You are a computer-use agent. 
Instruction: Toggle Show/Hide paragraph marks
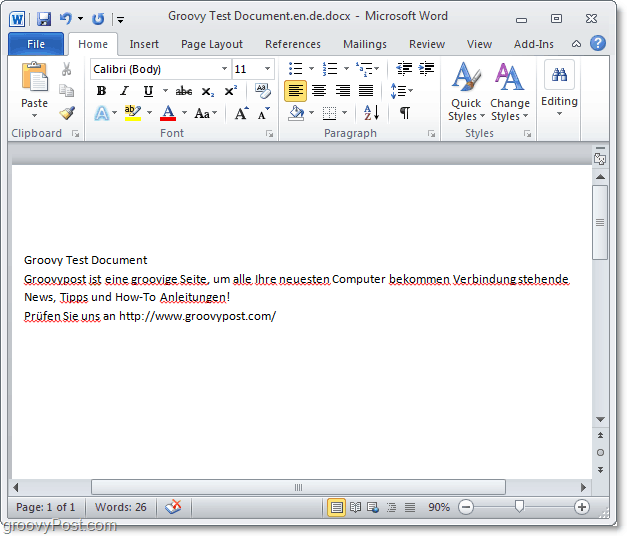[405, 113]
